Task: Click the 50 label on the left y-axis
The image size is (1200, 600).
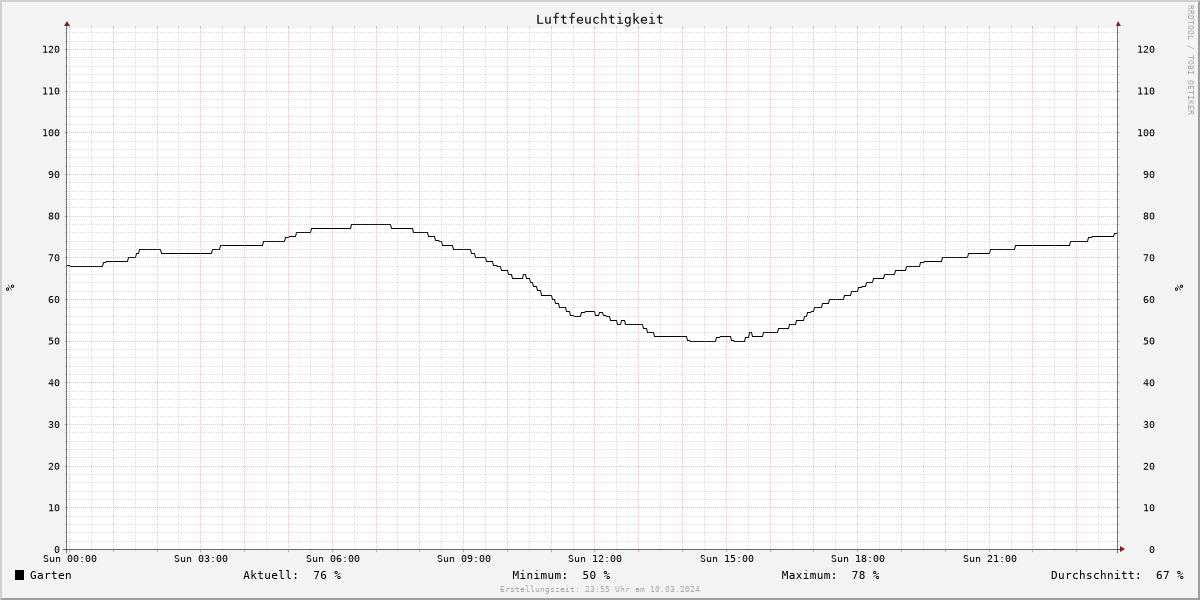Action: tap(54, 341)
